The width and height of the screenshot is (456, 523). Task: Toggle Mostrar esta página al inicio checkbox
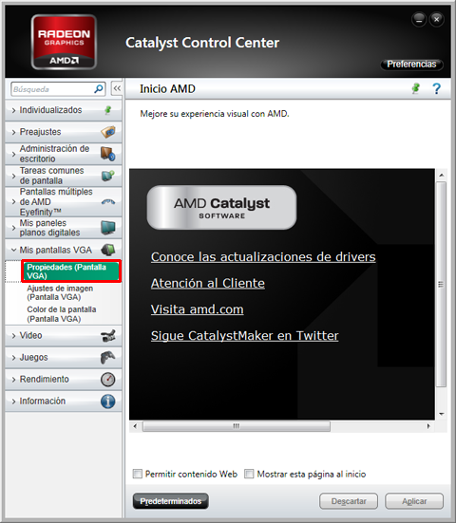[x=249, y=474]
